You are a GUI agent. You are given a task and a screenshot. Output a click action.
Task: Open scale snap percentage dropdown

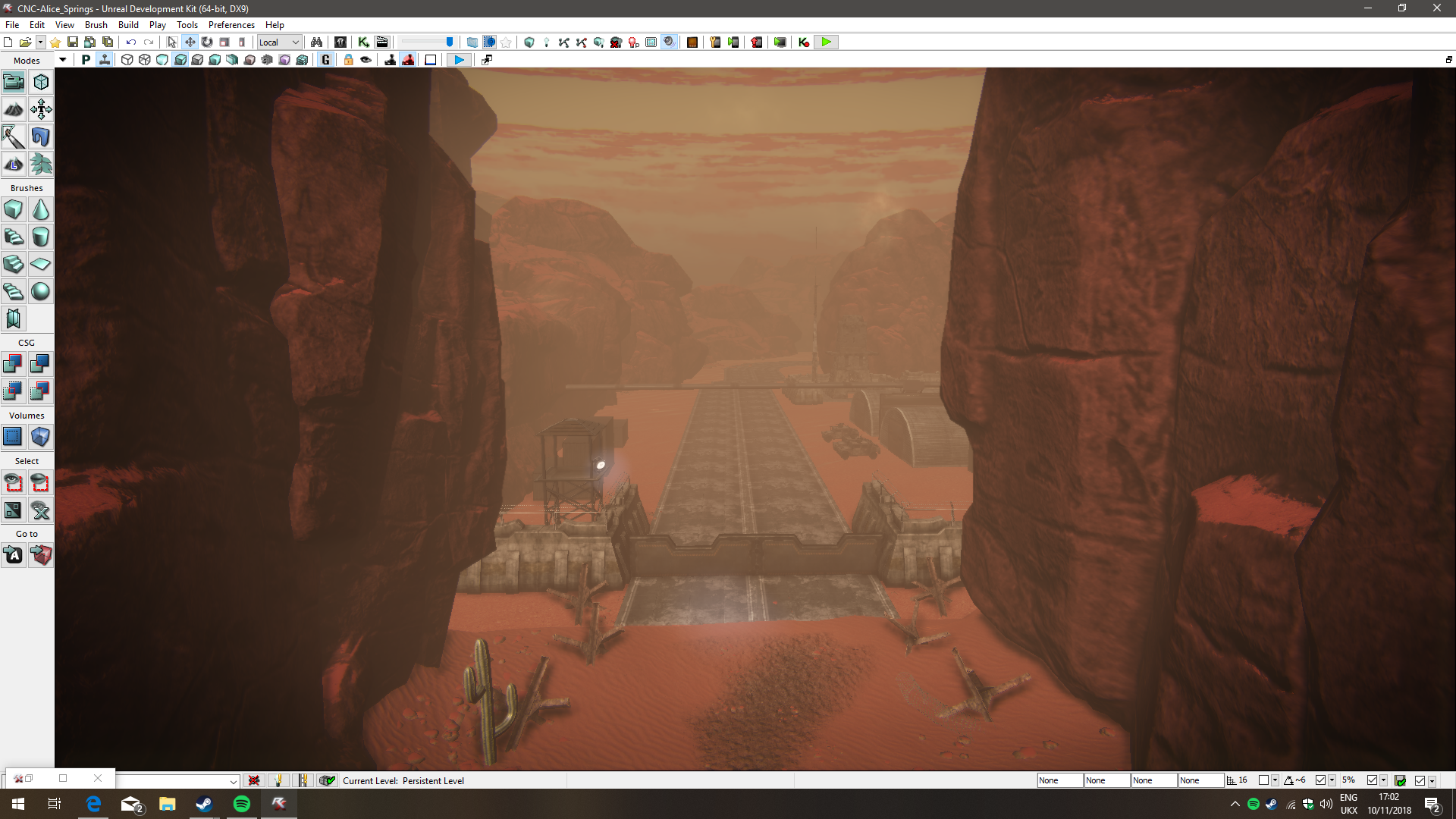pos(1383,780)
